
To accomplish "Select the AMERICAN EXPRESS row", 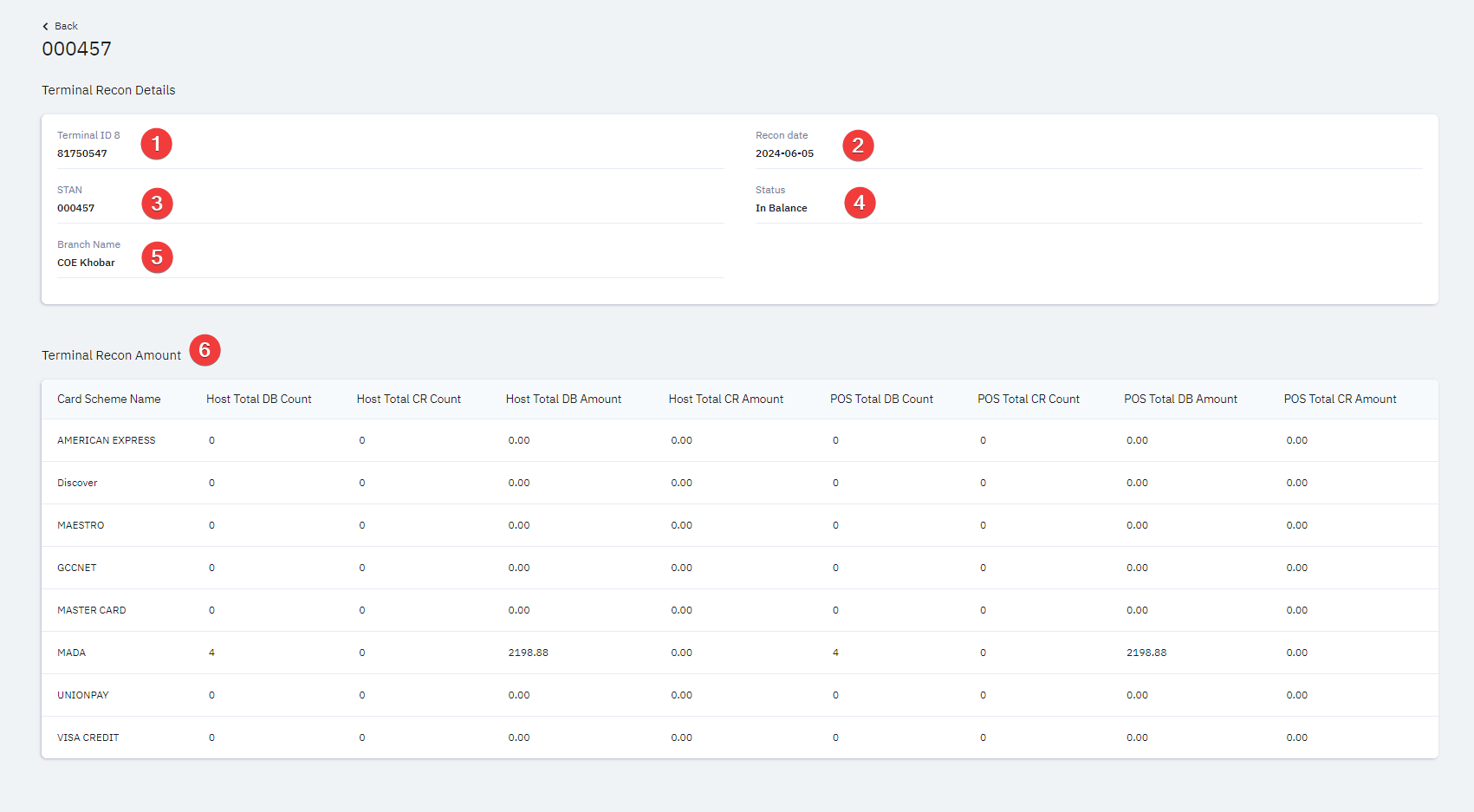I will coord(107,441).
